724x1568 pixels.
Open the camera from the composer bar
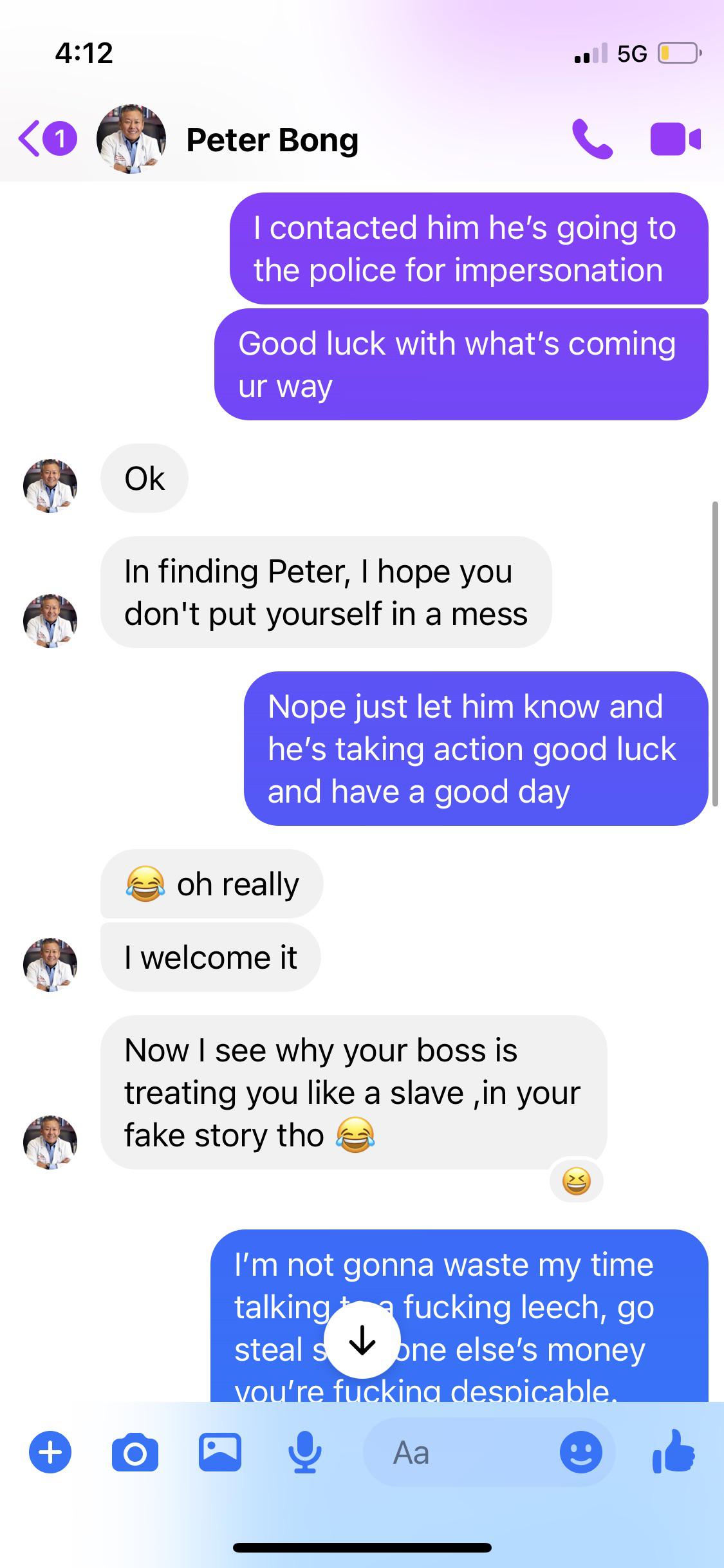point(135,1453)
